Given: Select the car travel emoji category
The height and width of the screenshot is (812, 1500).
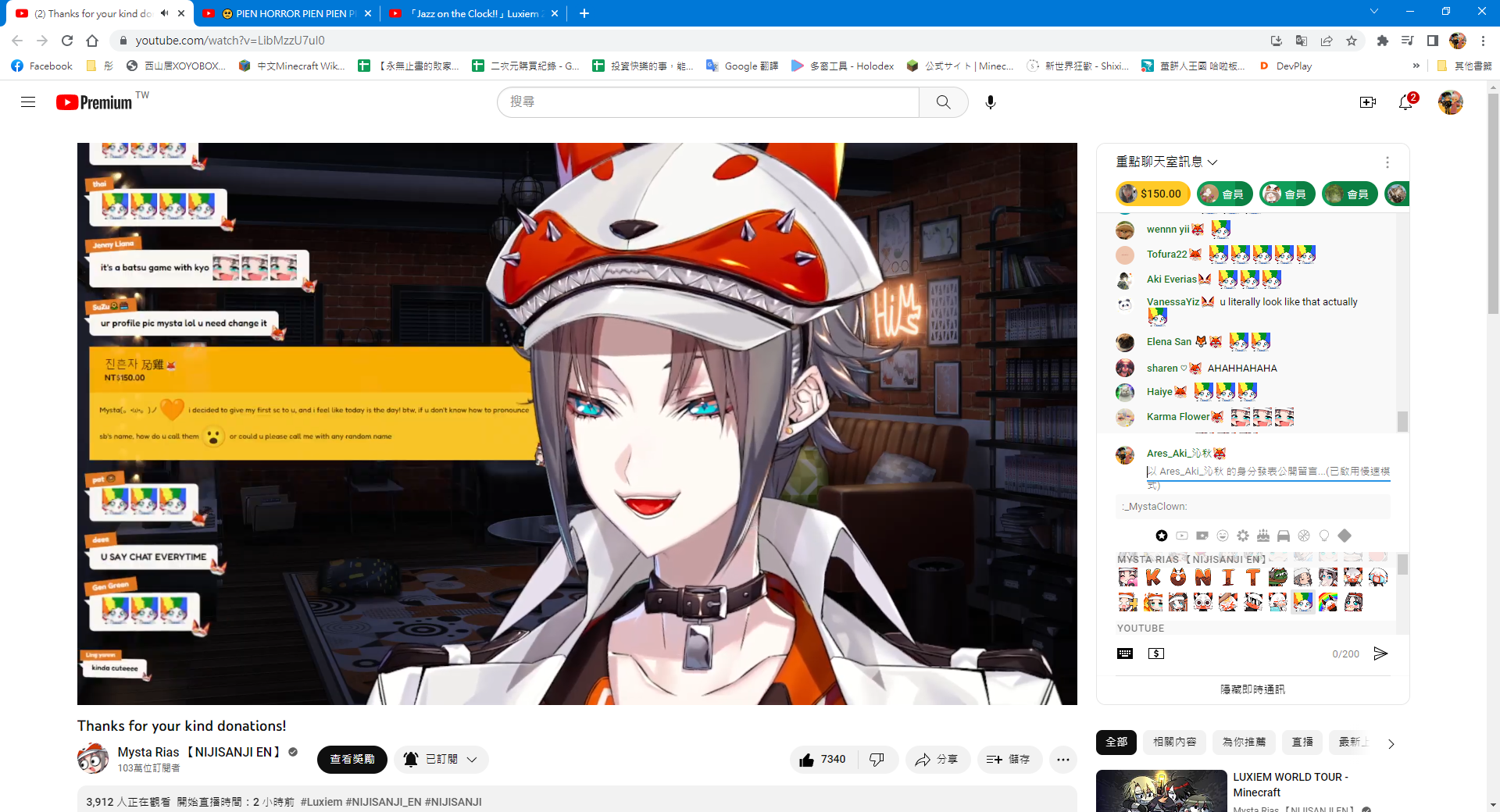Looking at the screenshot, I should pyautogui.click(x=1284, y=536).
